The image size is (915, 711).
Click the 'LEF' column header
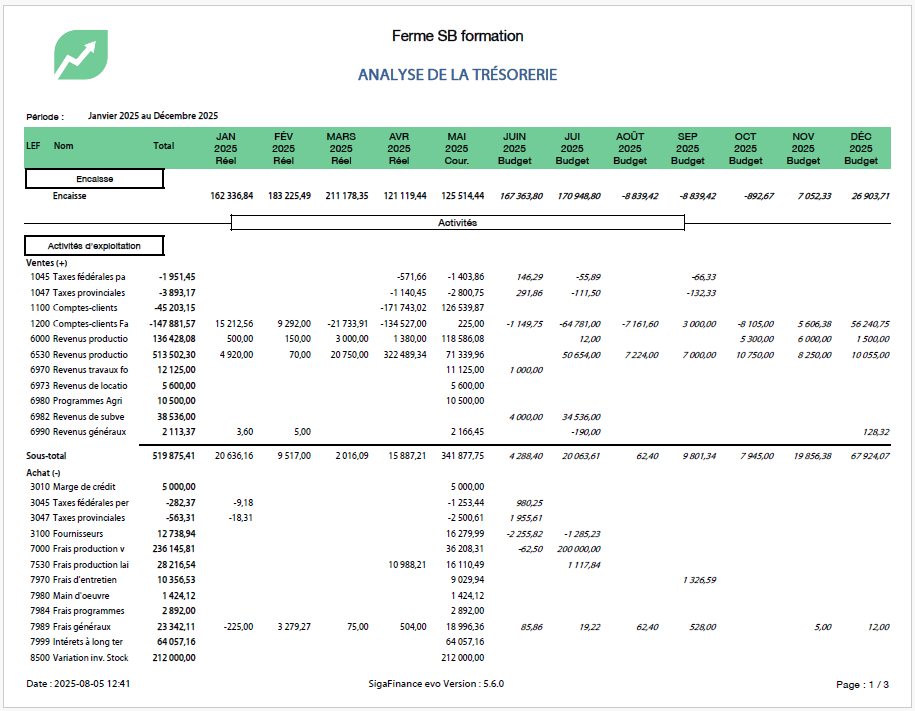33,145
